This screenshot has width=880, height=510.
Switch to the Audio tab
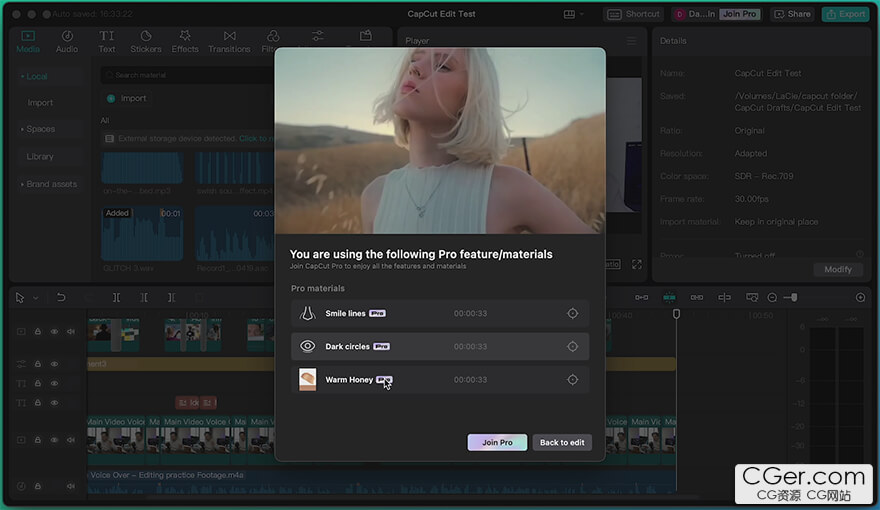[x=67, y=42]
